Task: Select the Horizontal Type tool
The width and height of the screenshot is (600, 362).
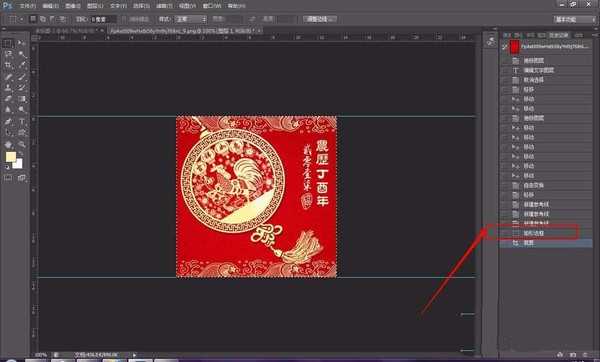Action: (x=21, y=122)
